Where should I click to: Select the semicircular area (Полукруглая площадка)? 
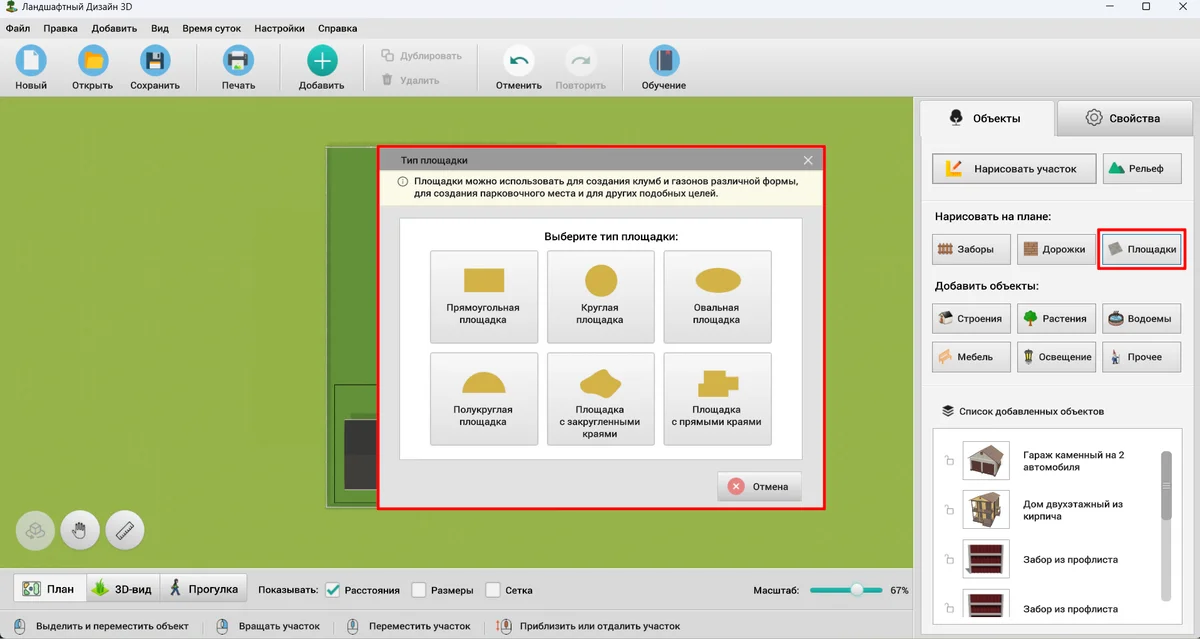484,398
